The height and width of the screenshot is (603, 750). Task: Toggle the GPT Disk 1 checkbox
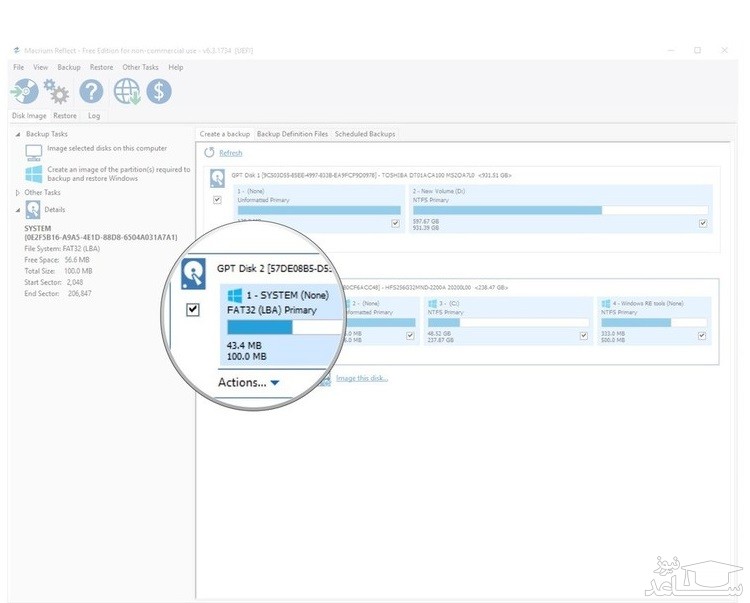click(217, 200)
